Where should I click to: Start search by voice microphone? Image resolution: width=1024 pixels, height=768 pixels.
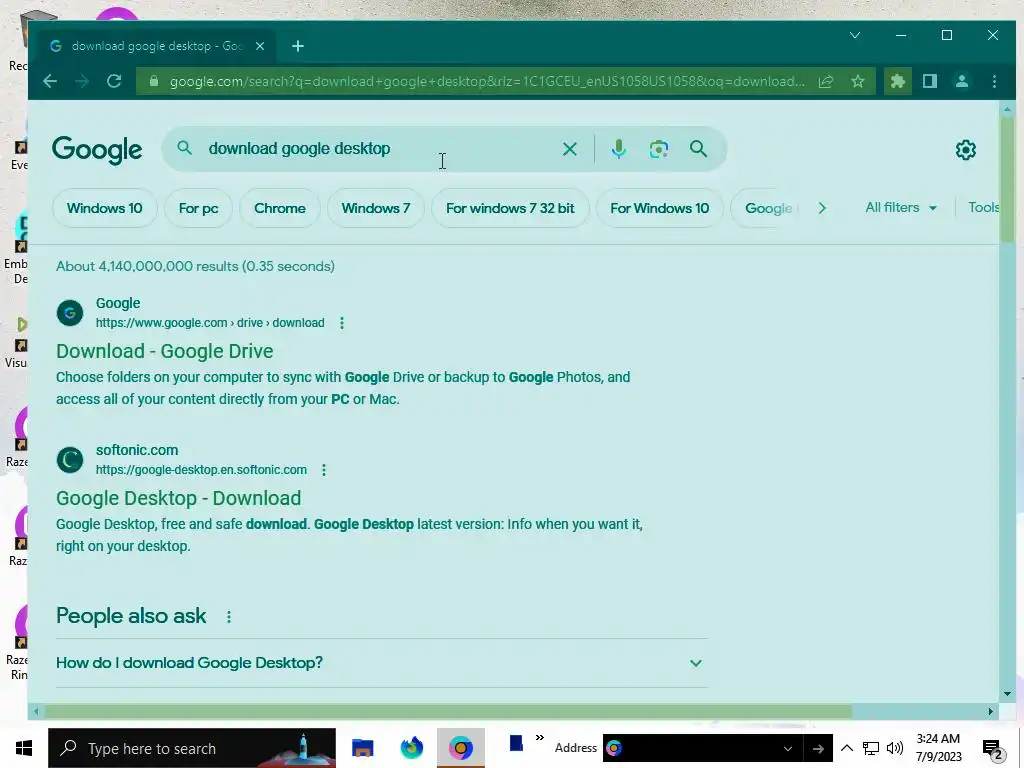618,149
